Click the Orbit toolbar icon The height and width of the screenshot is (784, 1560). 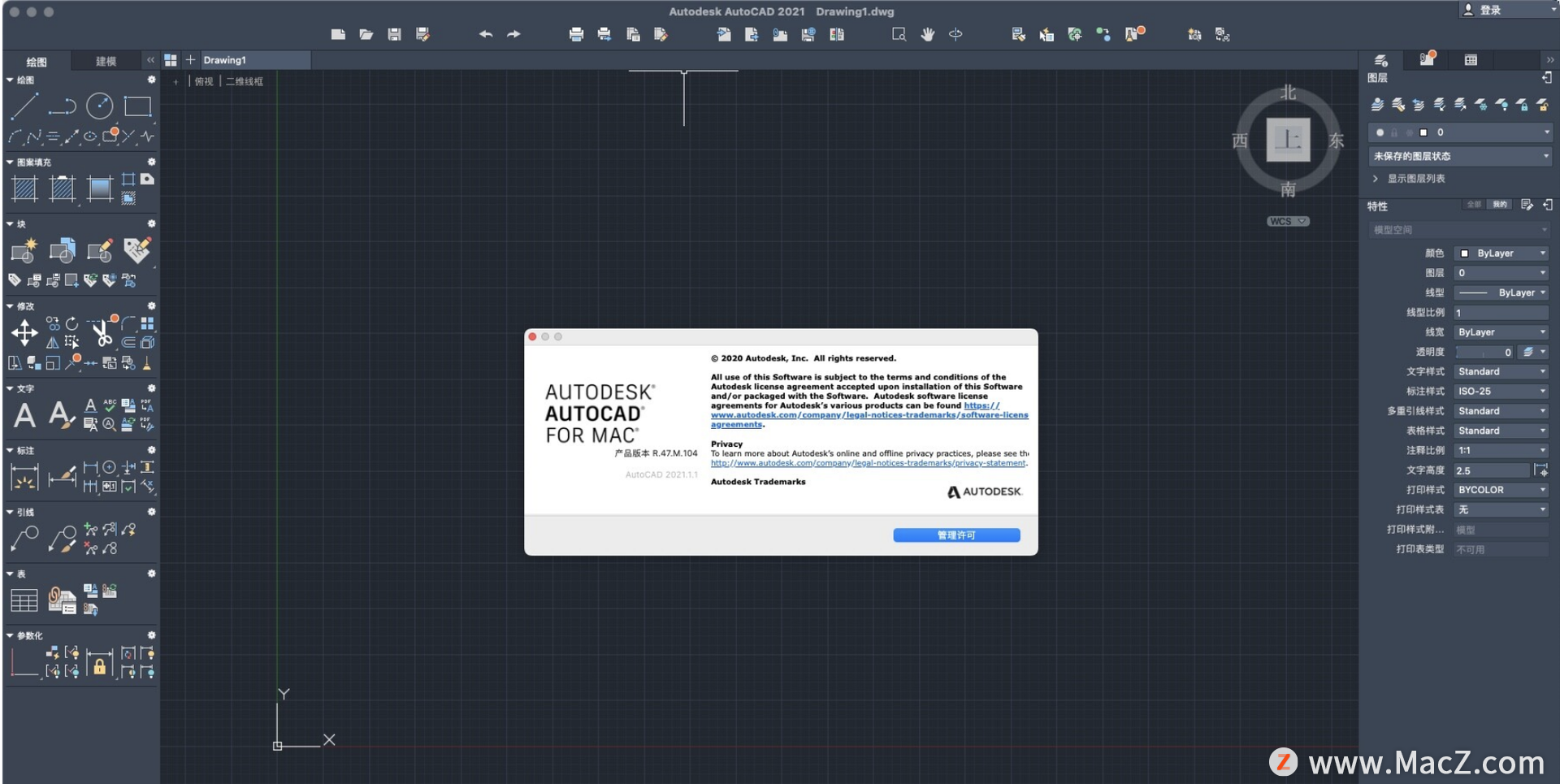click(x=956, y=34)
